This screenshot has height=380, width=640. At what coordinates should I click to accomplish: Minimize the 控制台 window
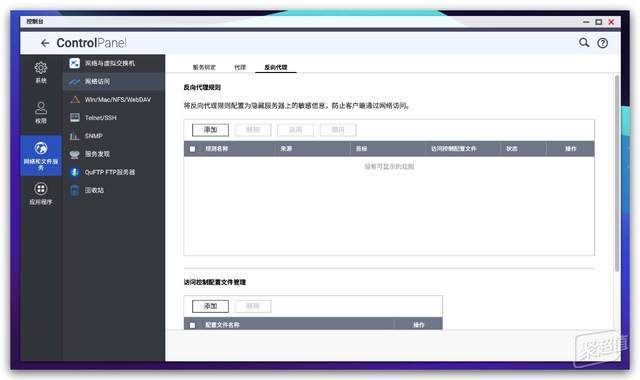click(586, 22)
